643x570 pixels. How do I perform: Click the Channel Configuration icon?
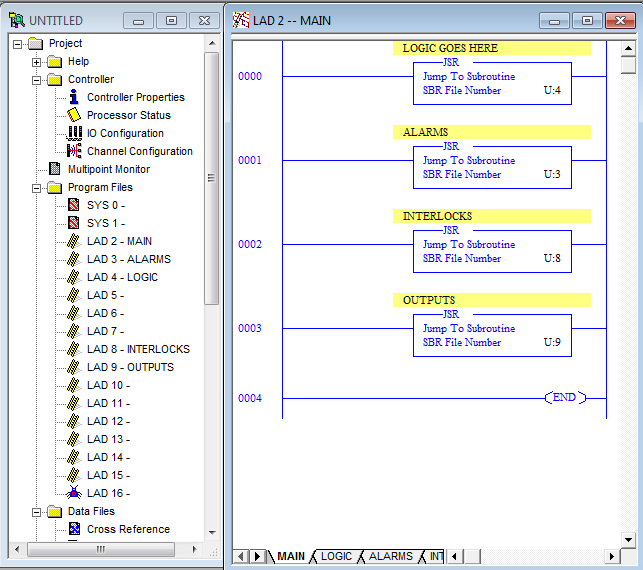click(74, 151)
